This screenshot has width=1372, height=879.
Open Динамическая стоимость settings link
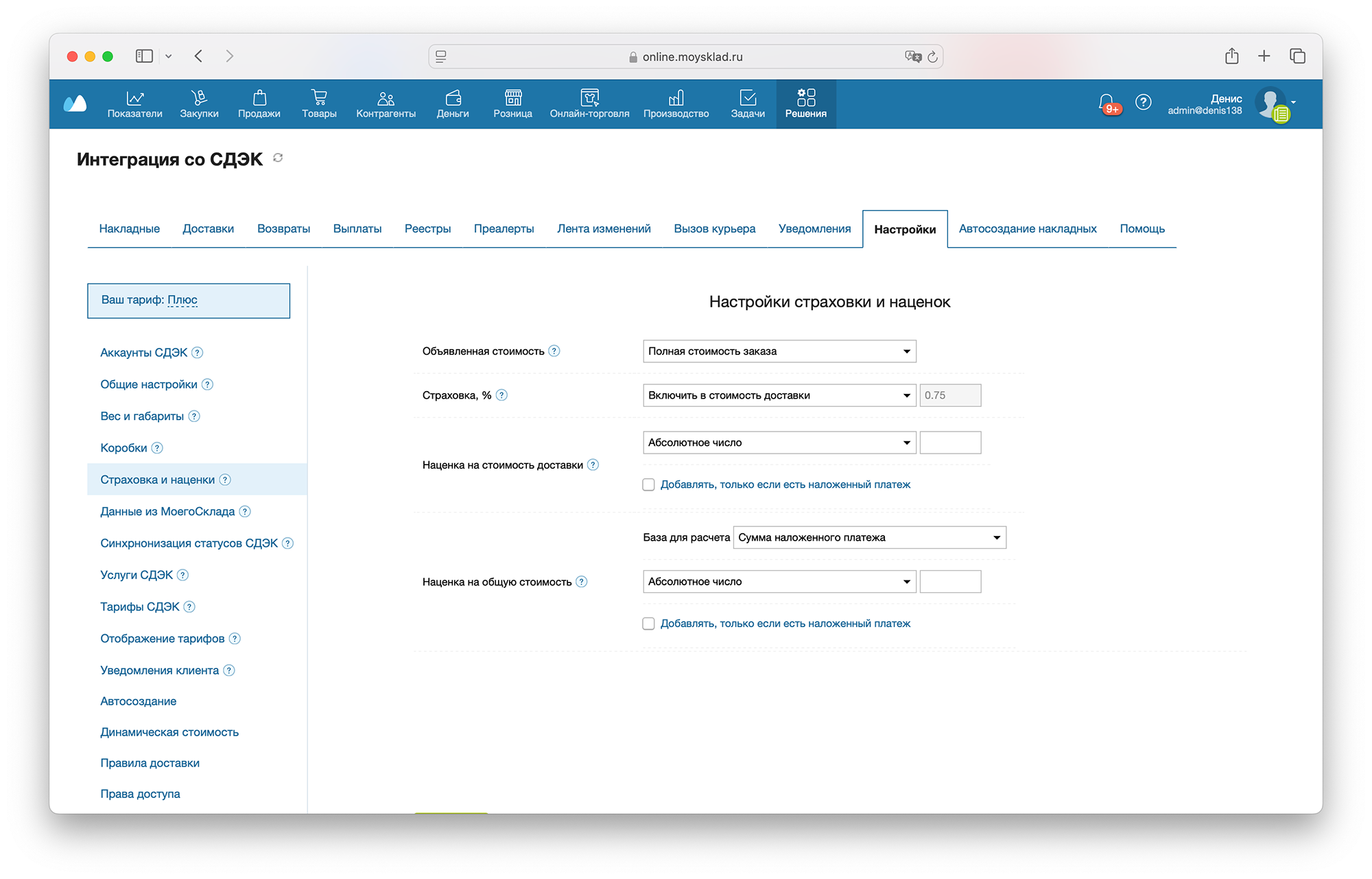pyautogui.click(x=169, y=732)
